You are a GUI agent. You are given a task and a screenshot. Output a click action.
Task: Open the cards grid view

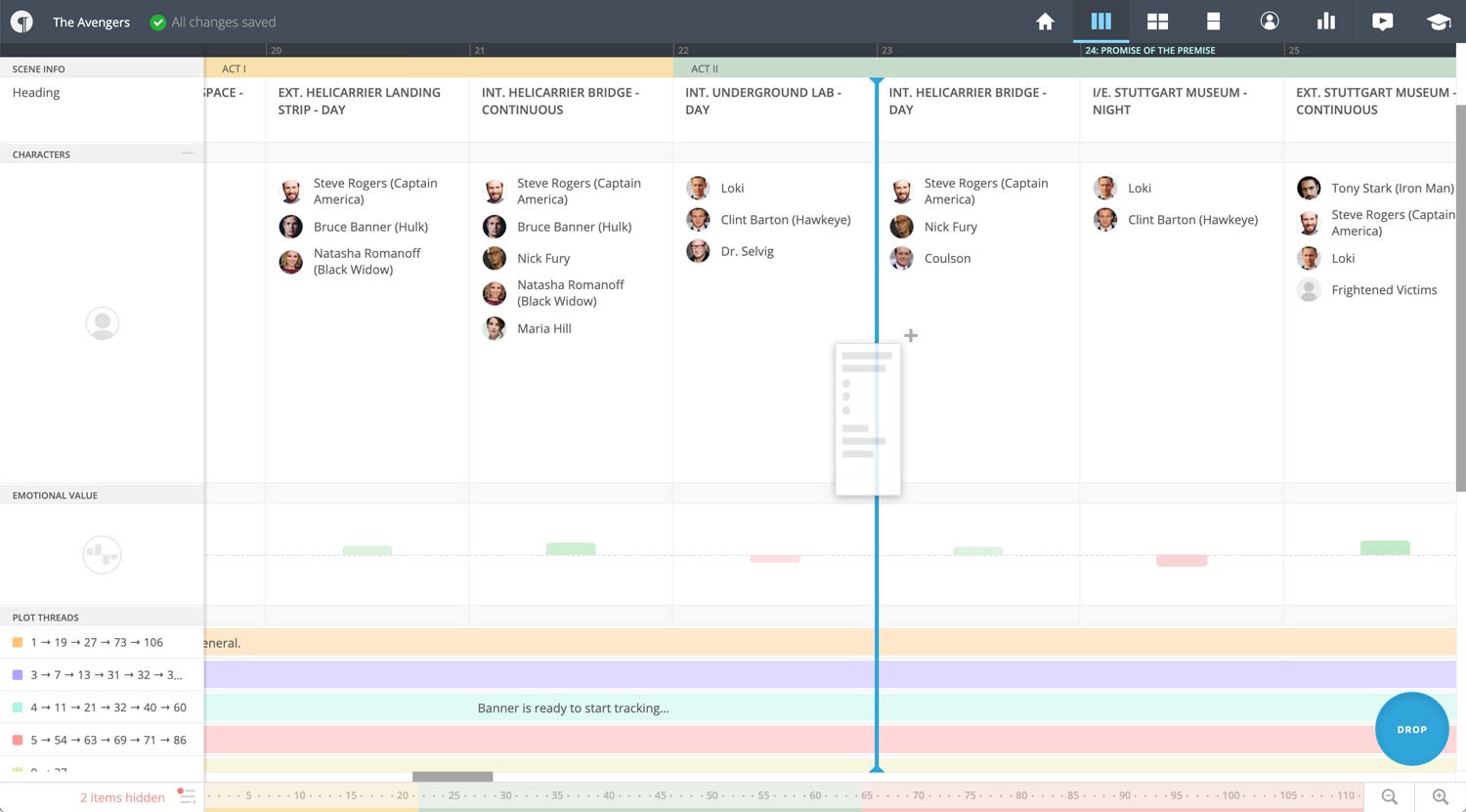(x=1157, y=21)
